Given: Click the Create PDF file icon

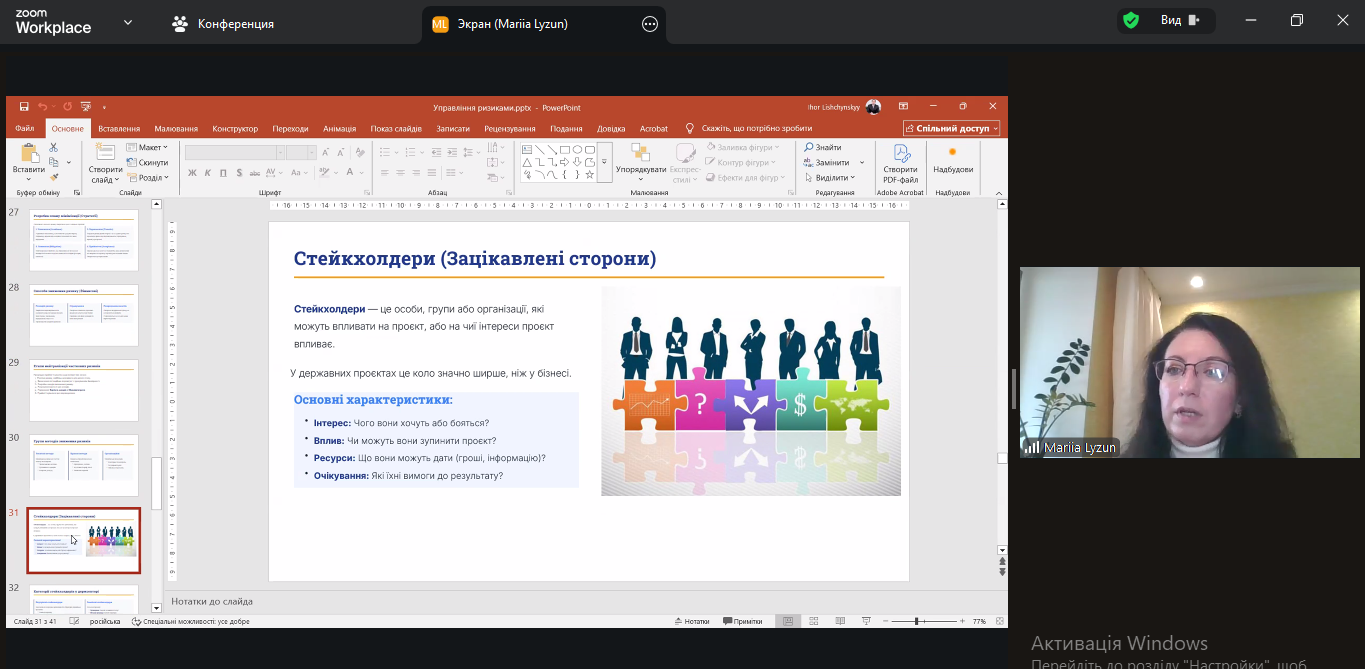Looking at the screenshot, I should click(900, 154).
